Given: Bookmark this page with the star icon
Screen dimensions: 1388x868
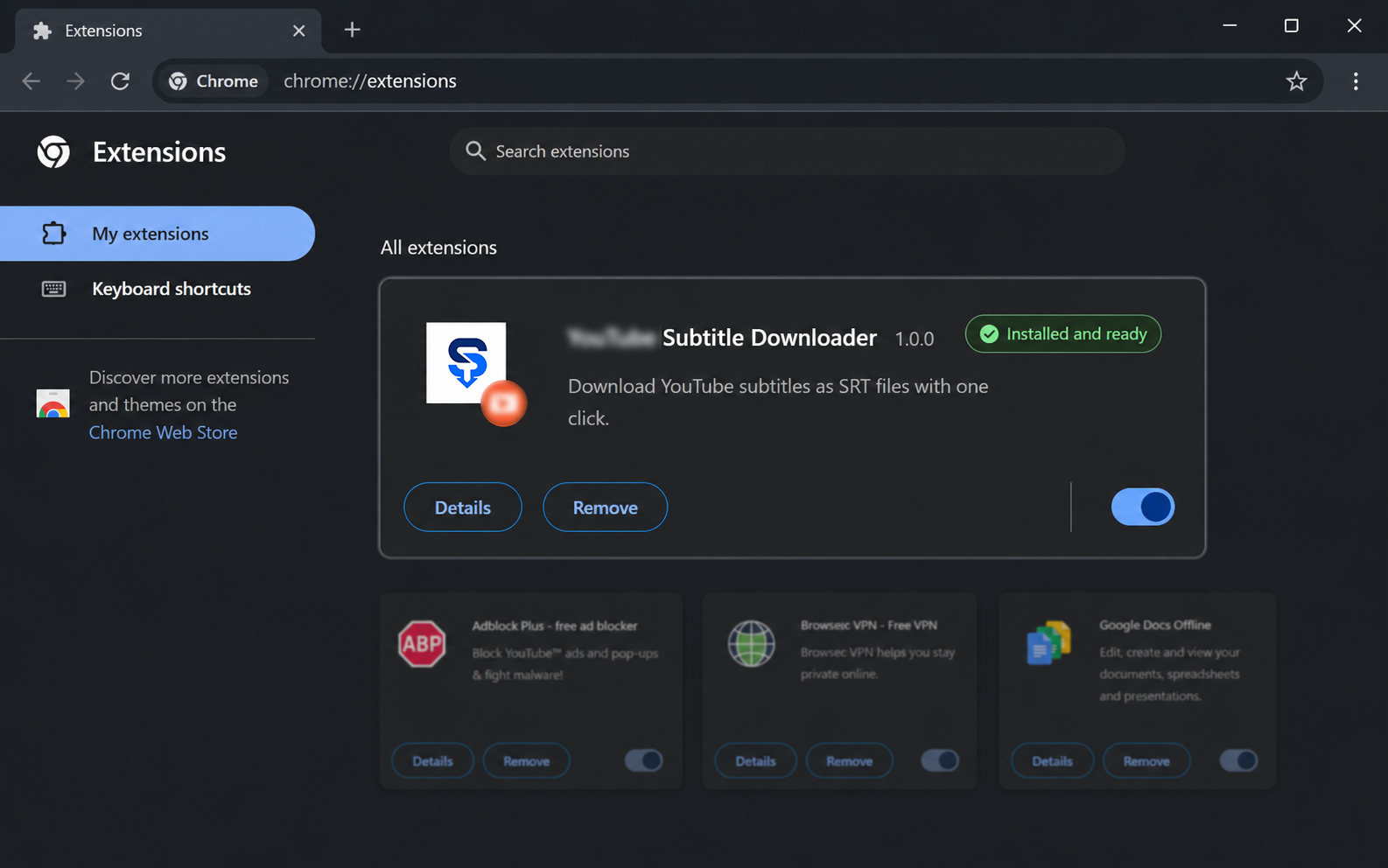Looking at the screenshot, I should tap(1296, 81).
